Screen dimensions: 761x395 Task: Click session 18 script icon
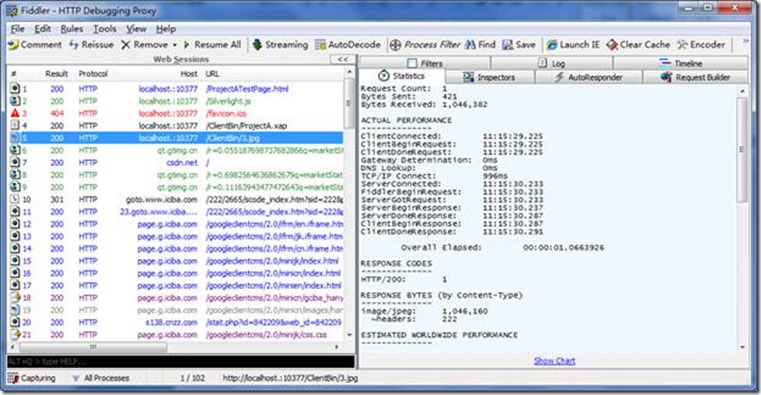(x=15, y=297)
